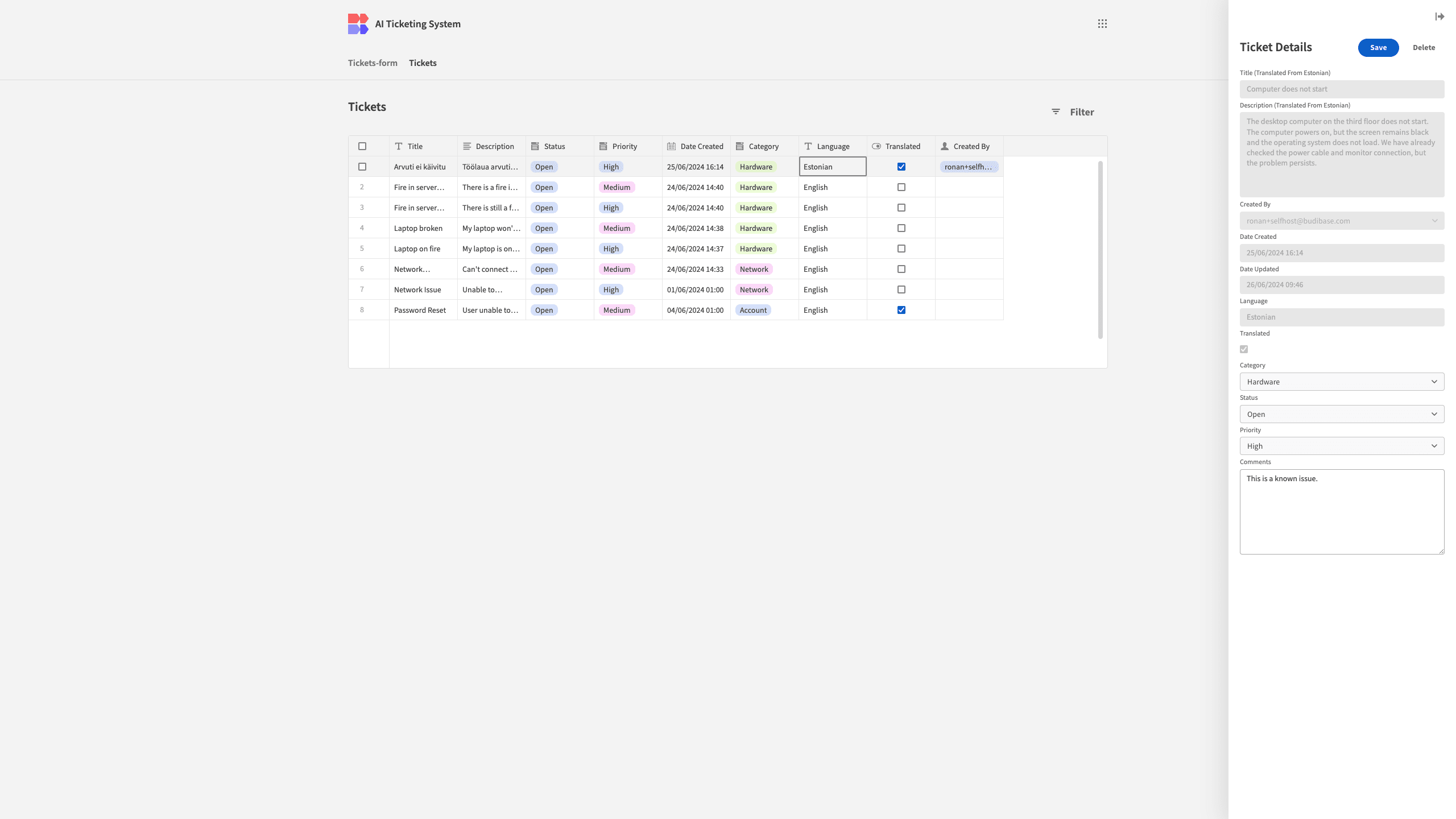Click the Language column text icon
The image size is (1456, 819).
808,146
